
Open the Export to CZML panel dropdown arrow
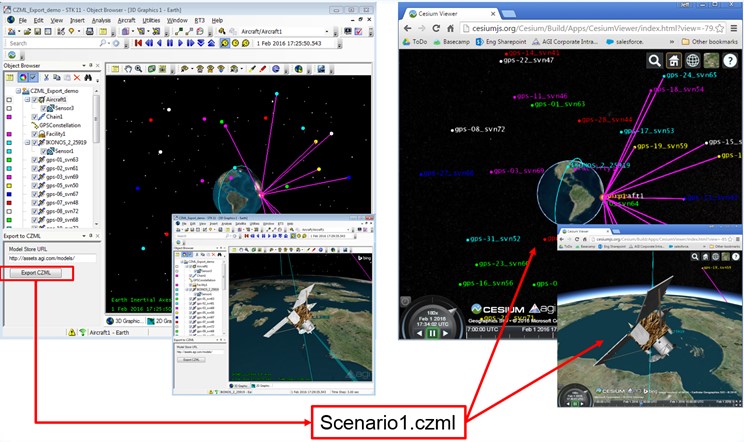84,236
